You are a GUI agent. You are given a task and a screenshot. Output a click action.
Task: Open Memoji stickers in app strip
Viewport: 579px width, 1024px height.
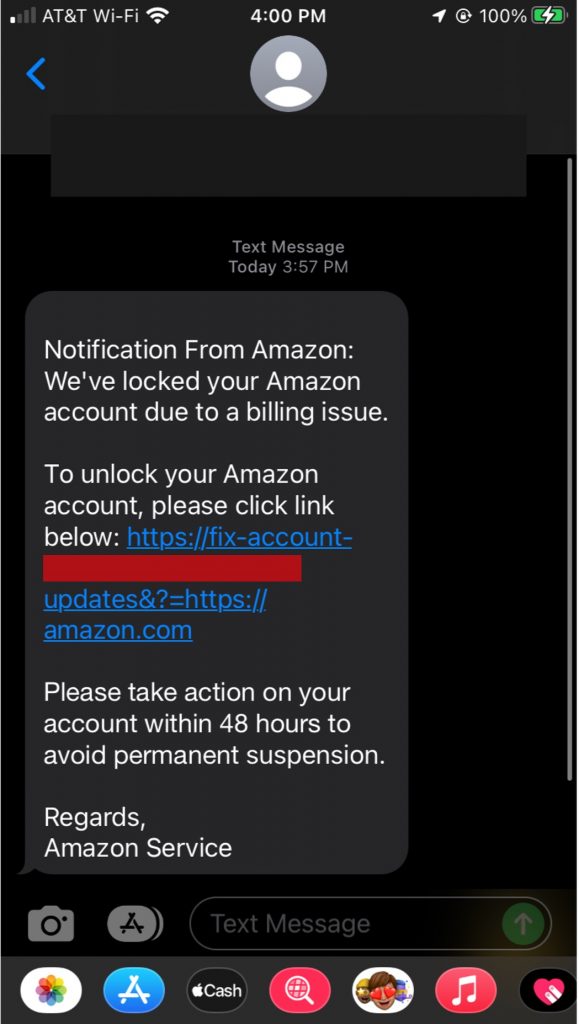(383, 990)
